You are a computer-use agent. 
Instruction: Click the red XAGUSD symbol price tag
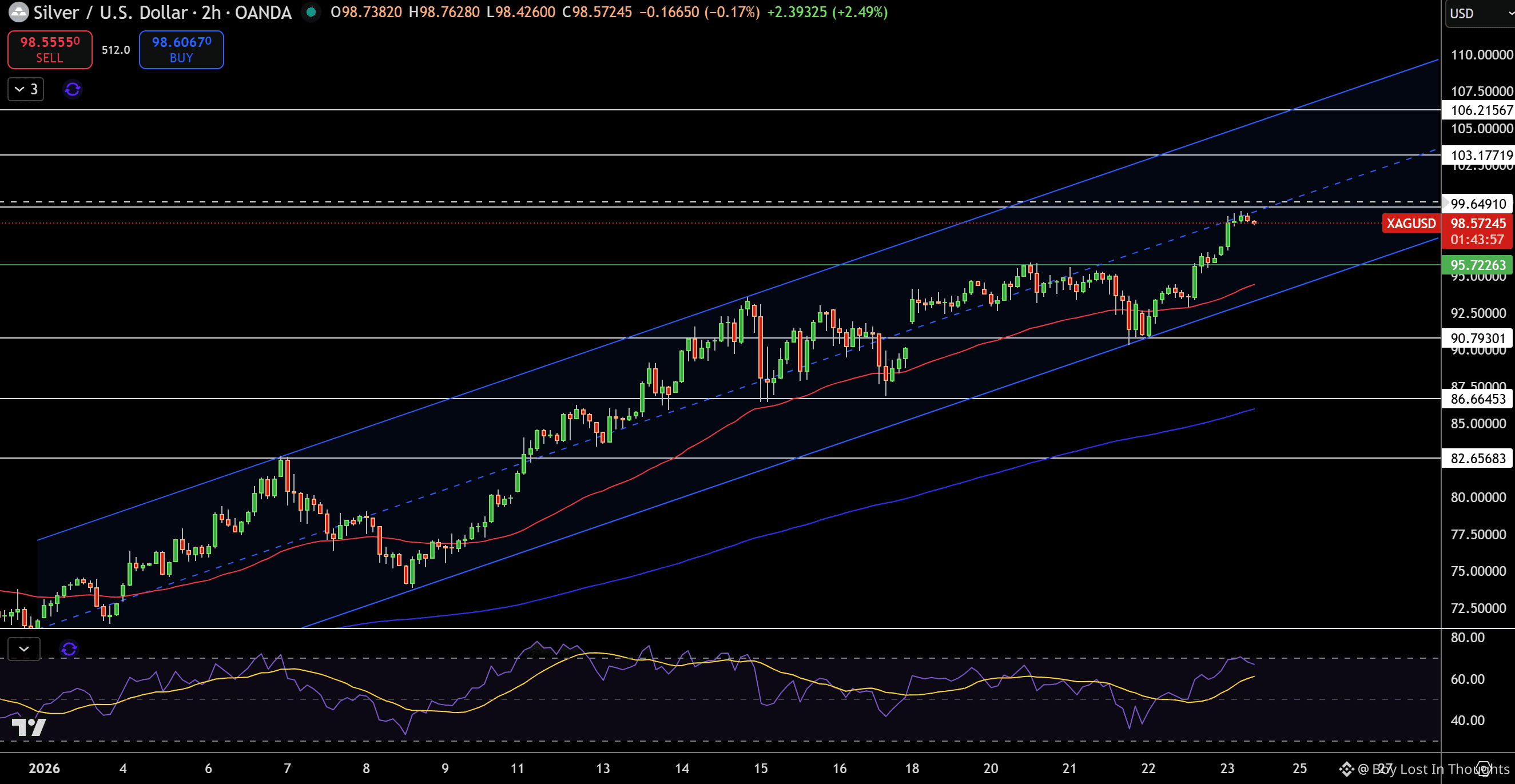point(1410,224)
